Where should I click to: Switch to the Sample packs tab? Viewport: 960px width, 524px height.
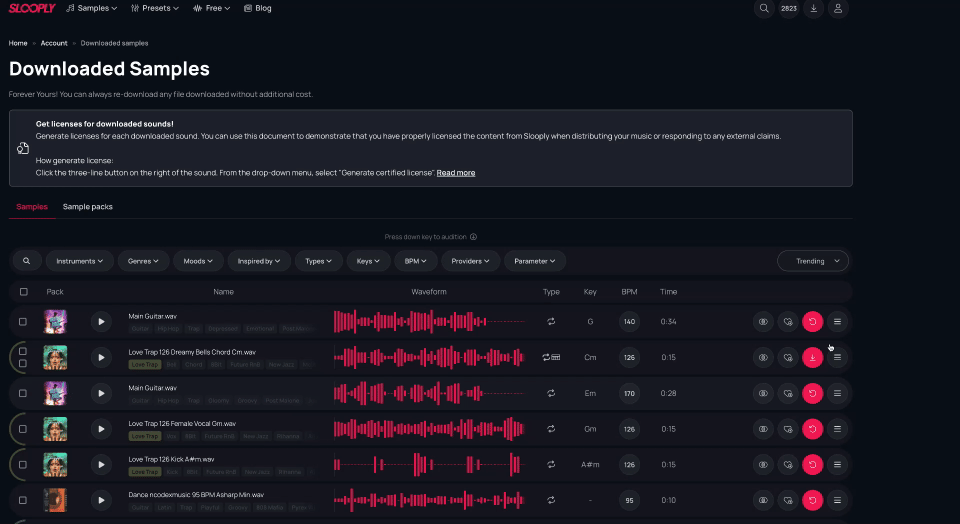(x=88, y=207)
